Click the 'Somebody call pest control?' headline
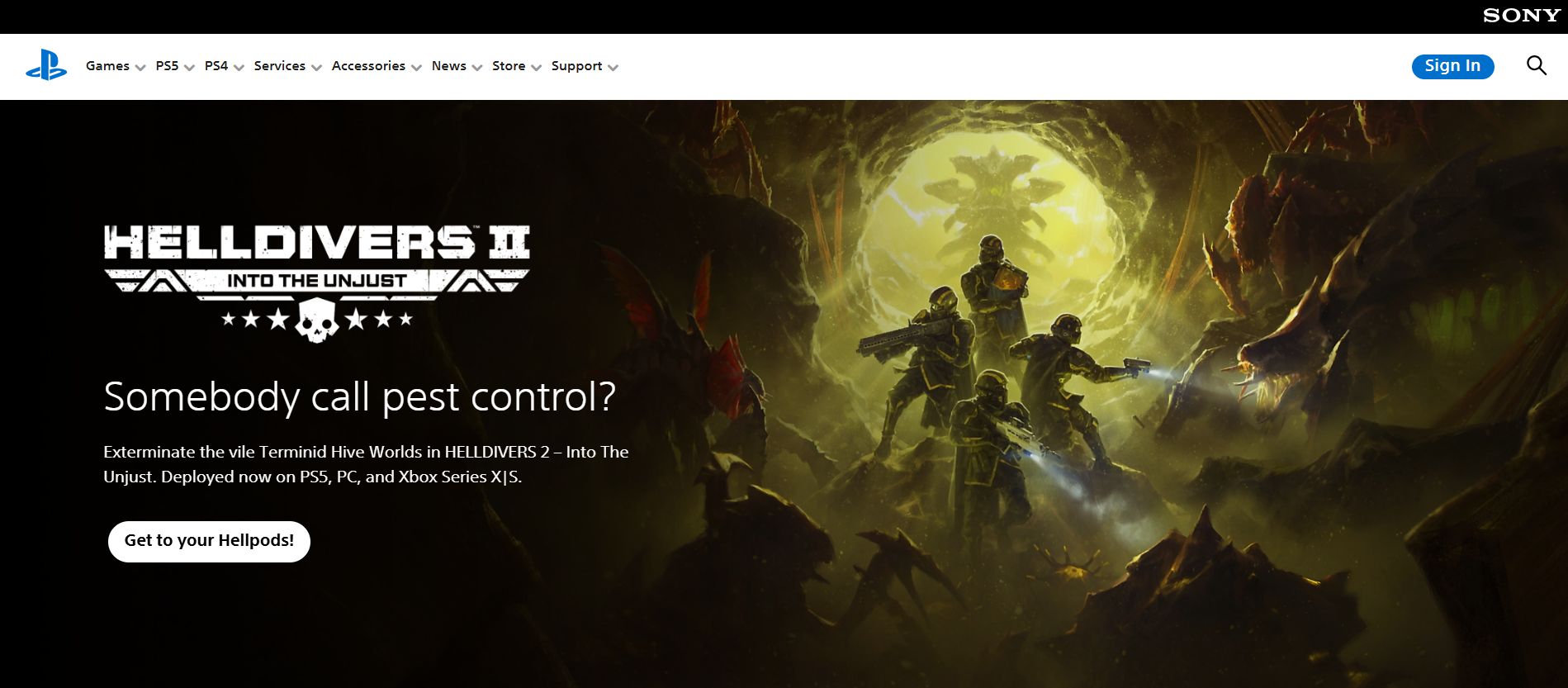Viewport: 1568px width, 688px height. 359,396
